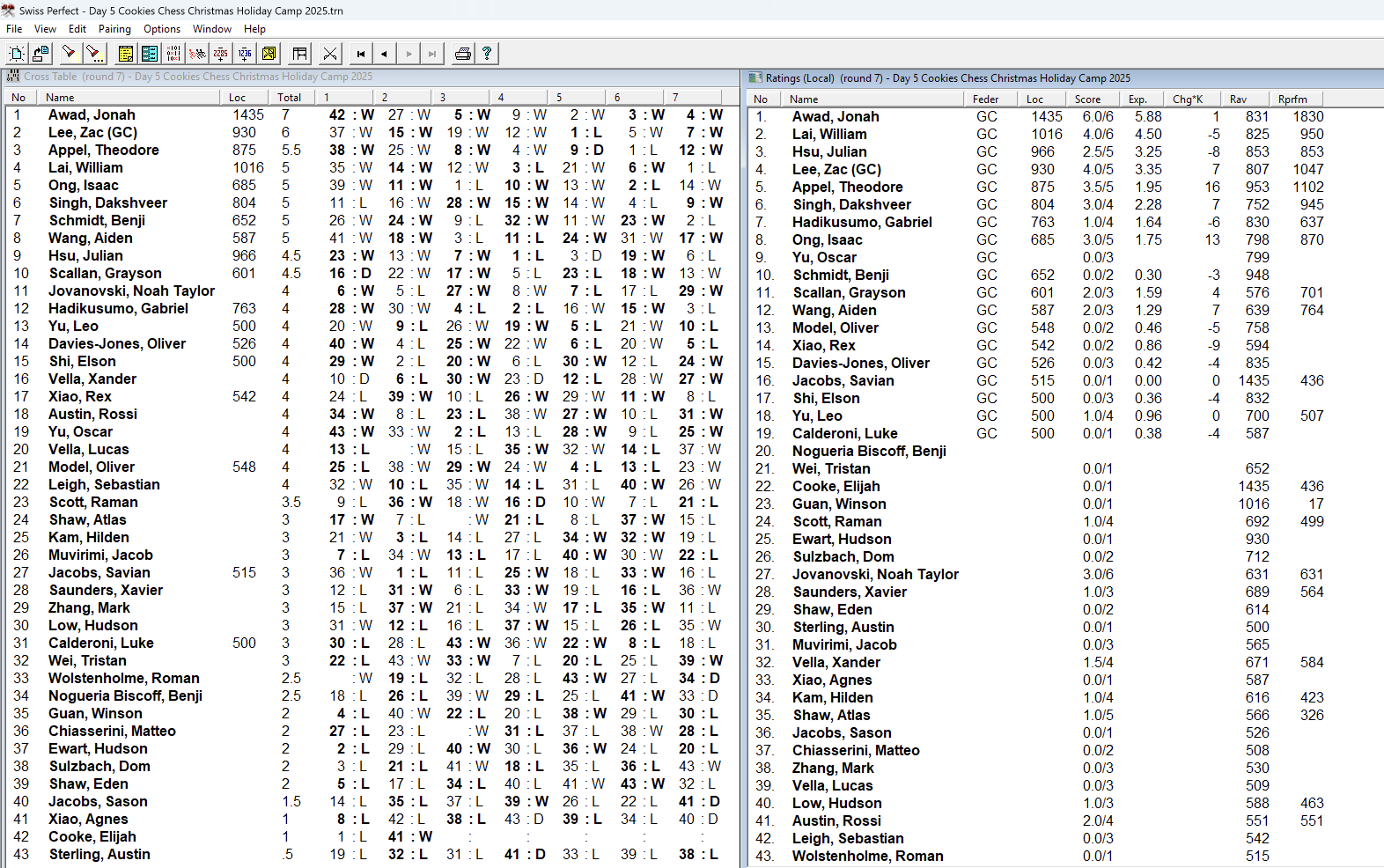Click Appel, Theodore's total 5.5 in Cross Table
The height and width of the screenshot is (868, 1384).
[x=291, y=150]
